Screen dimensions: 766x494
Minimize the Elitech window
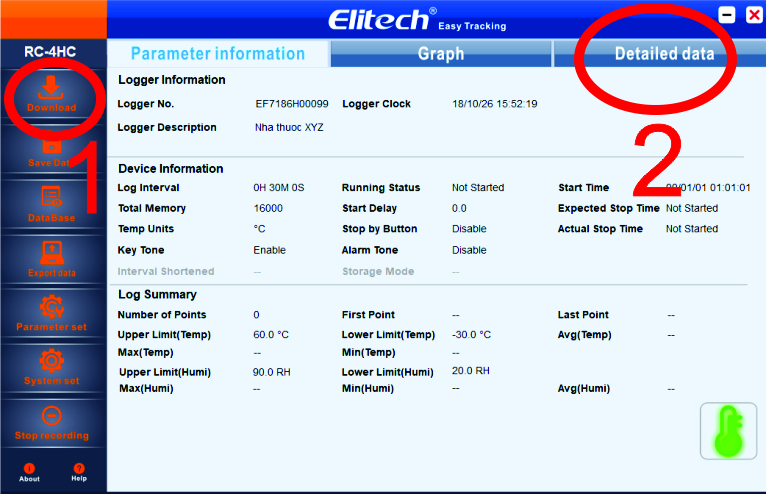pos(727,15)
